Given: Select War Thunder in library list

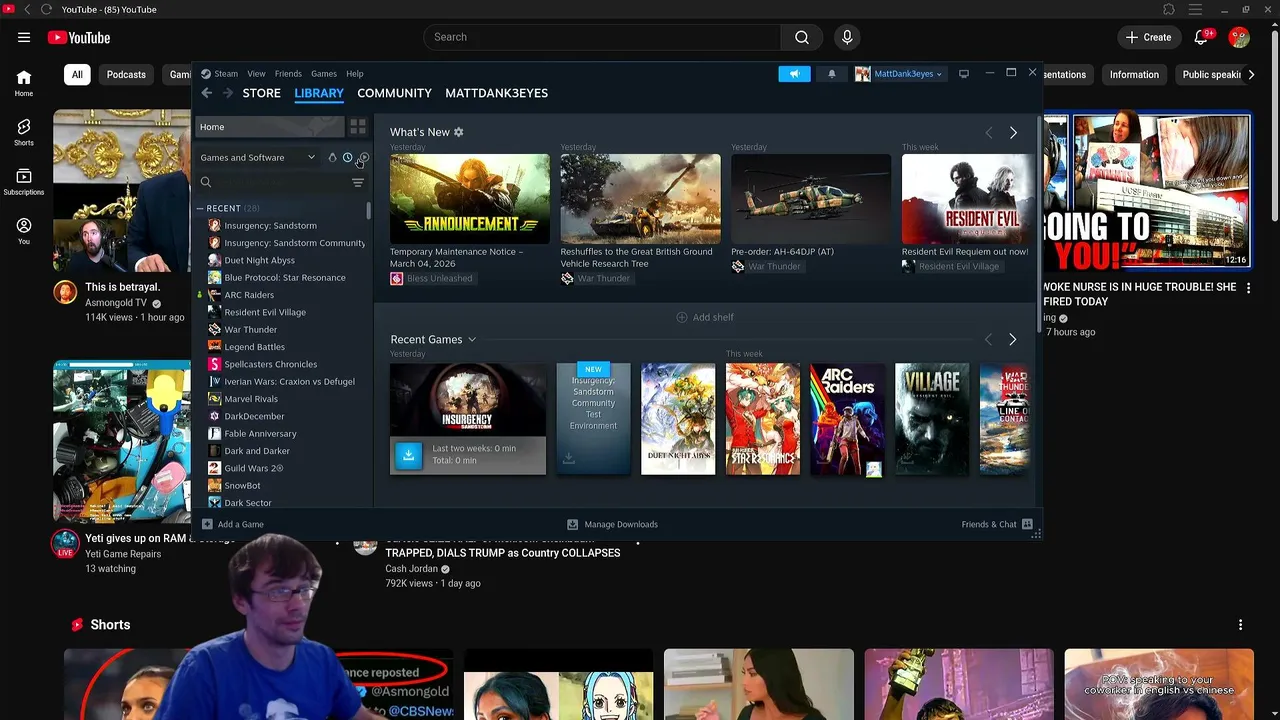Looking at the screenshot, I should pyautogui.click(x=251, y=330).
